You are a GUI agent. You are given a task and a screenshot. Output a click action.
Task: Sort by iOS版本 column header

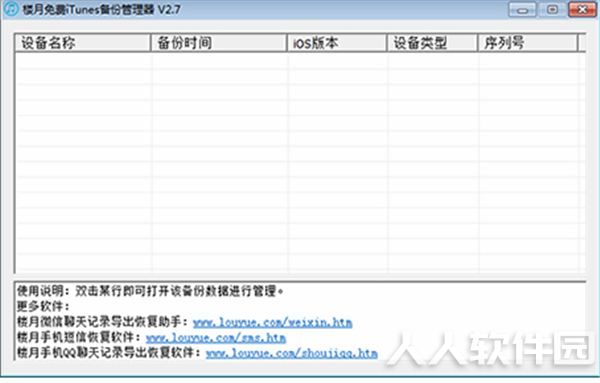(x=337, y=43)
